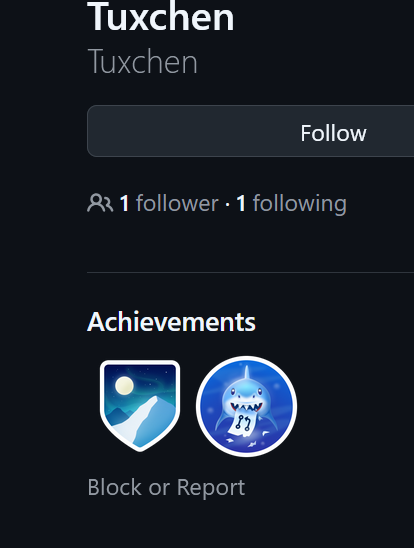Select Block or Report link
414x548 pixels.
tap(166, 487)
